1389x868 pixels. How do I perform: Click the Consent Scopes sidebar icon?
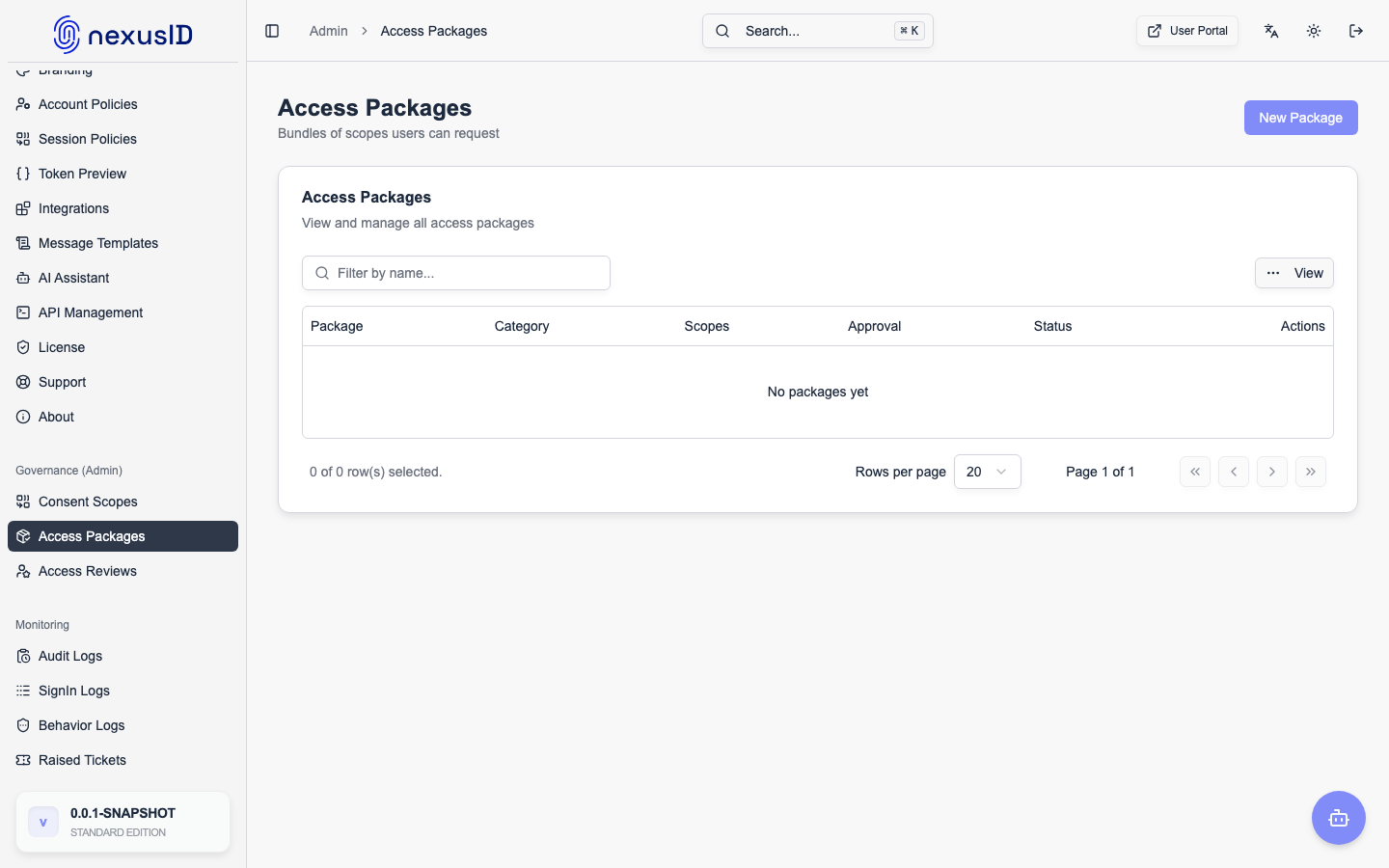click(x=23, y=502)
